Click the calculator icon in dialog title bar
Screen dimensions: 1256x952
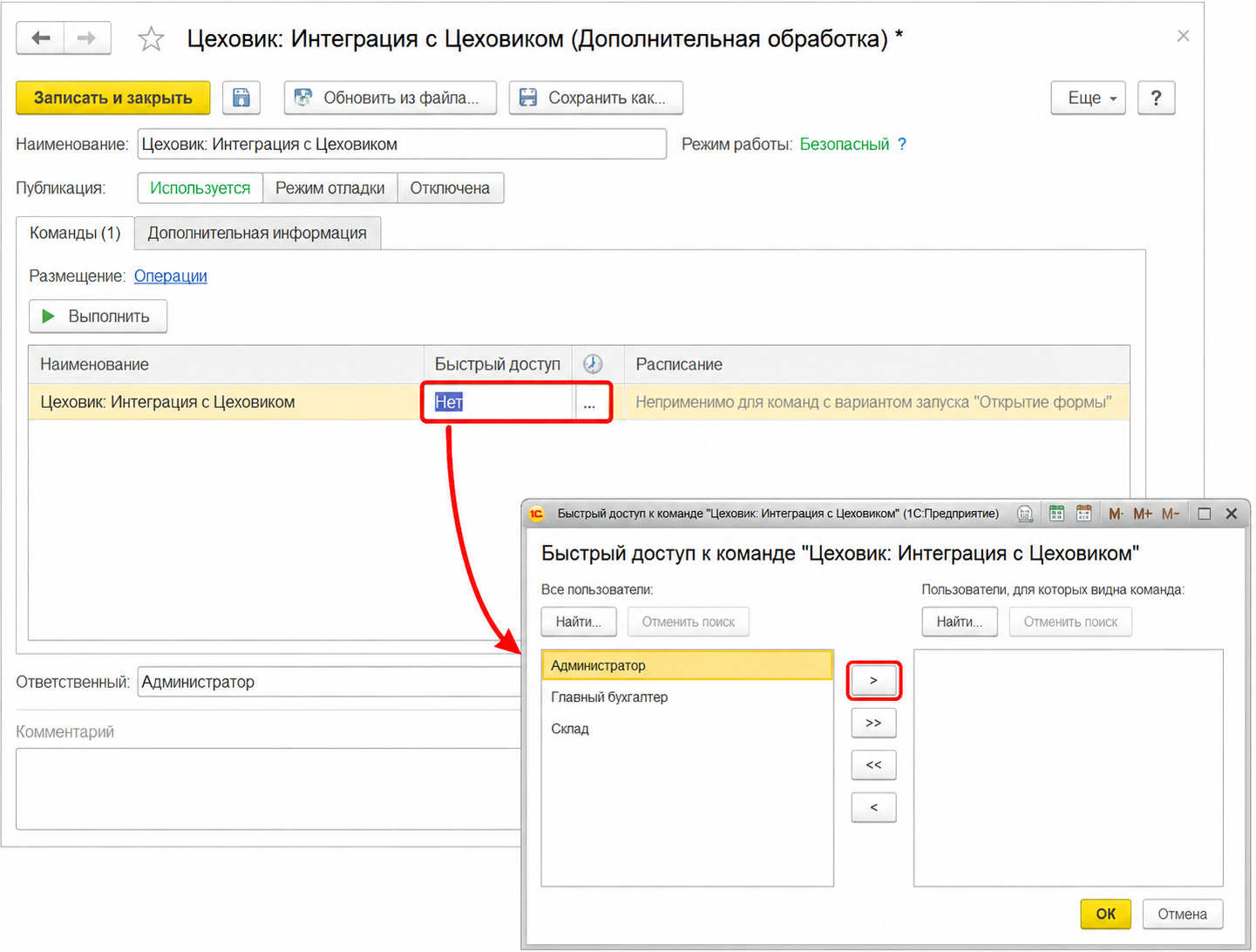(1025, 513)
